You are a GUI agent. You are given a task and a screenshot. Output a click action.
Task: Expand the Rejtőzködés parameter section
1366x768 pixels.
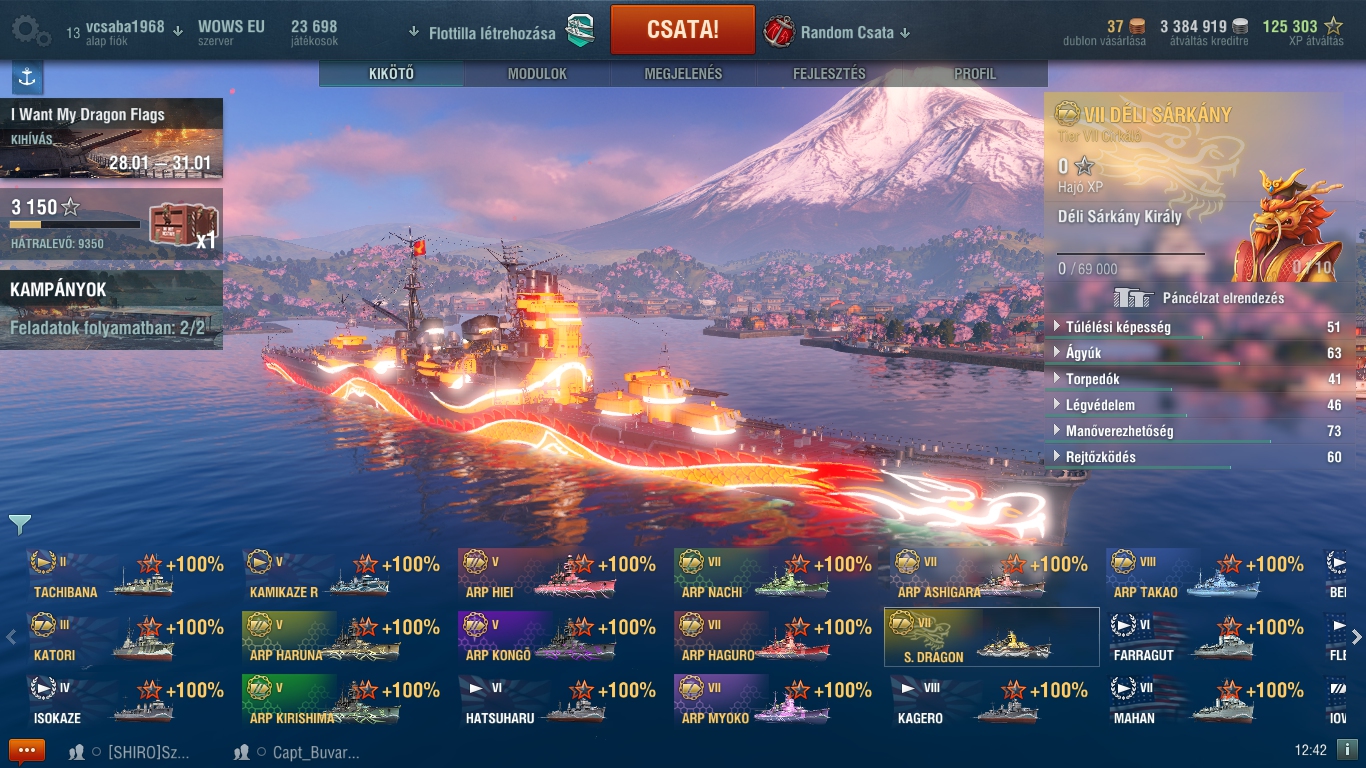pyautogui.click(x=1197, y=457)
